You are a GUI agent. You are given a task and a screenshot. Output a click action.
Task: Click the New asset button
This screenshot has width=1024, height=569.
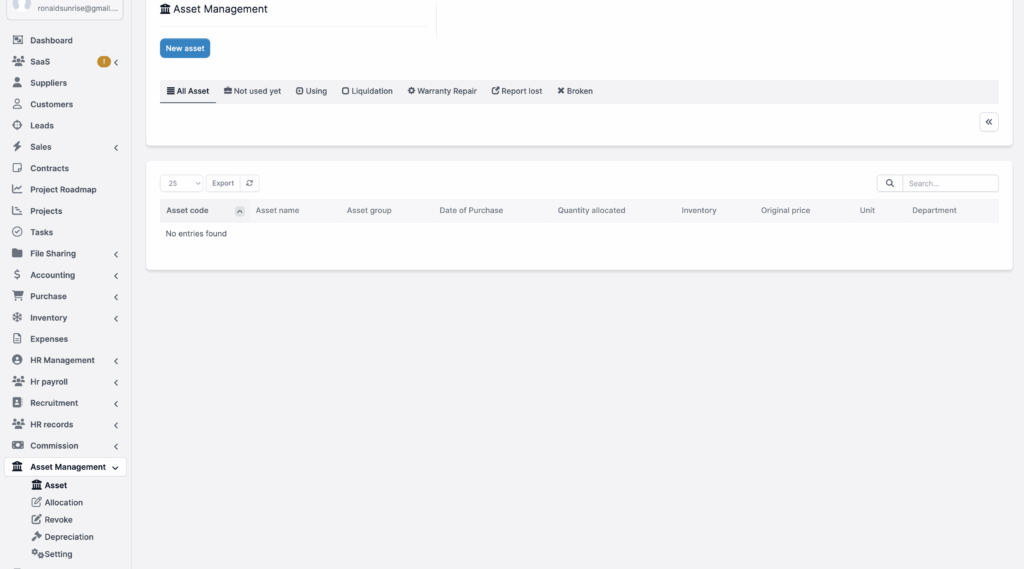[185, 48]
